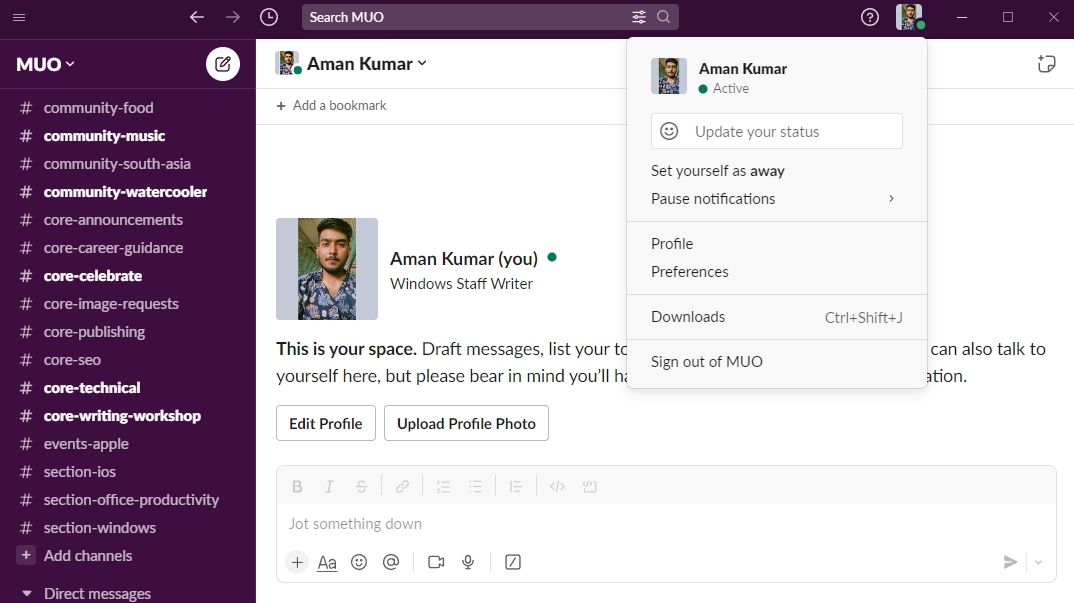Set yourself as away

[x=717, y=171]
